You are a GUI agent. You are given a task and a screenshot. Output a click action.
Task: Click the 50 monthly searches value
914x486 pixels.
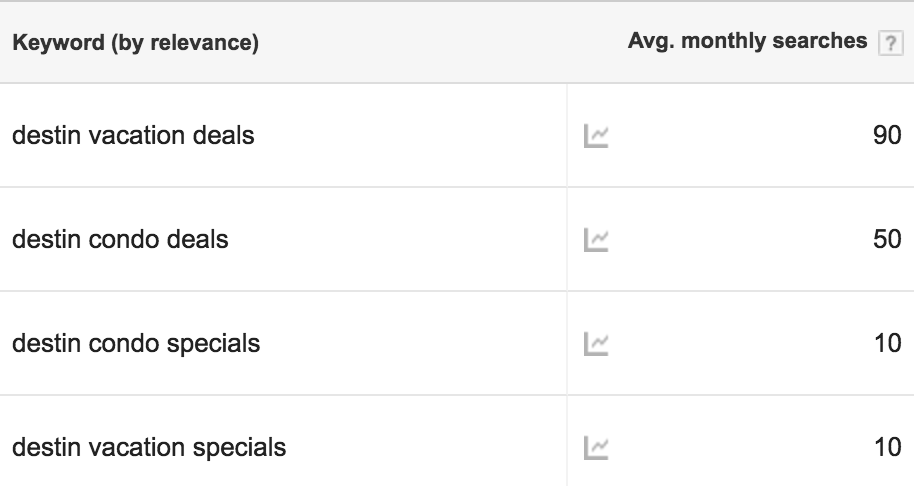(887, 240)
